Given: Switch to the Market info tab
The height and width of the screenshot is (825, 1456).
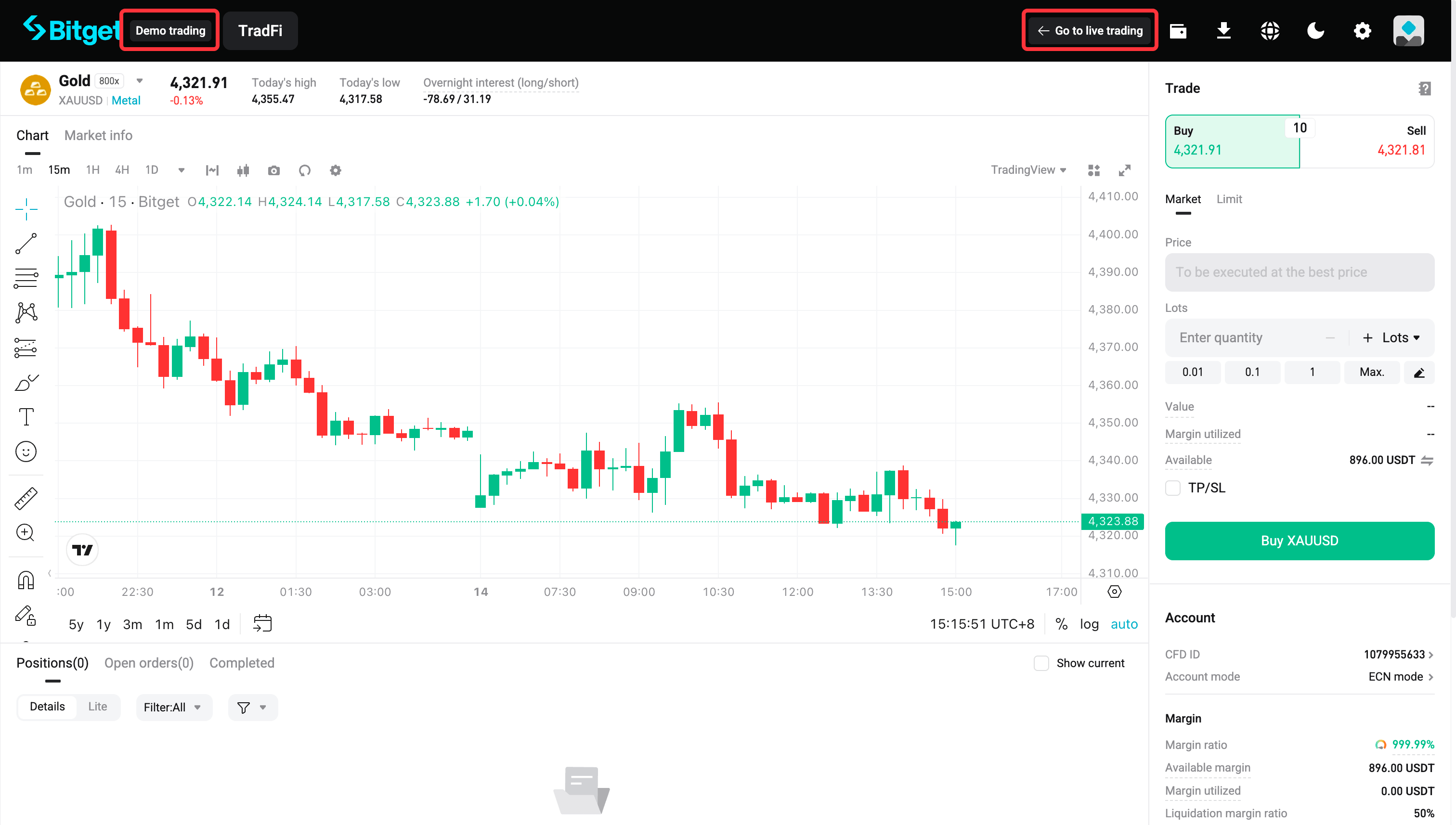Looking at the screenshot, I should tap(98, 135).
